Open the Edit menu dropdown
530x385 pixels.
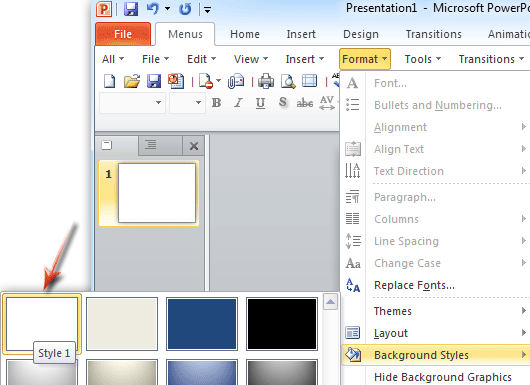[x=201, y=59]
